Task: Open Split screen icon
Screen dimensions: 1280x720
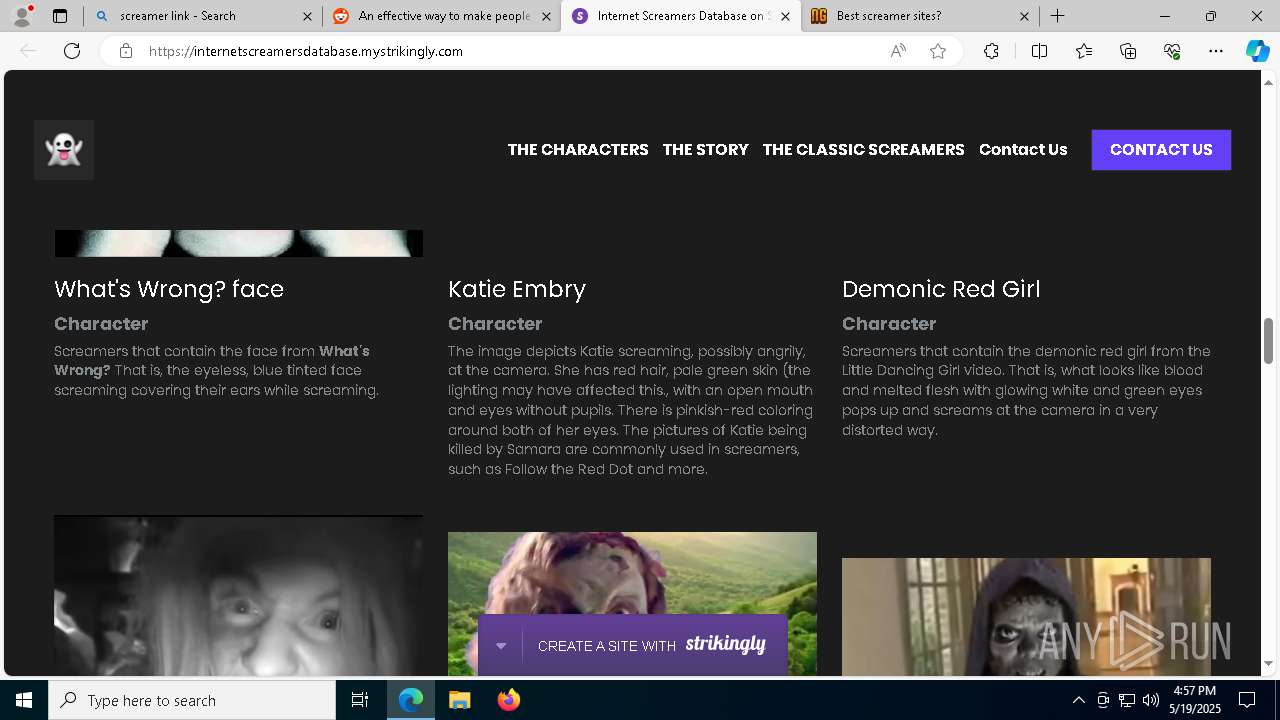Action: pyautogui.click(x=1039, y=51)
